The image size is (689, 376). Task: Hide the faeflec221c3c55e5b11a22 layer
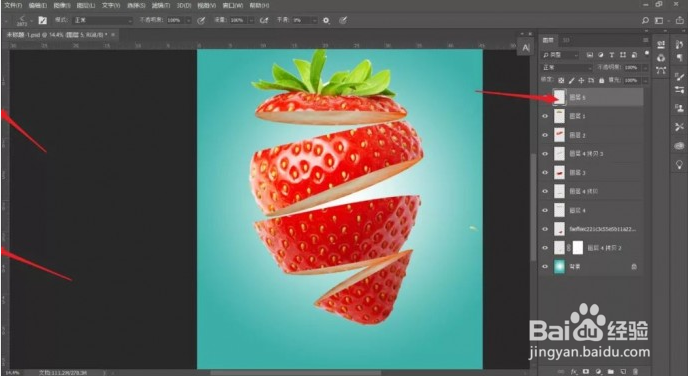pyautogui.click(x=545, y=229)
